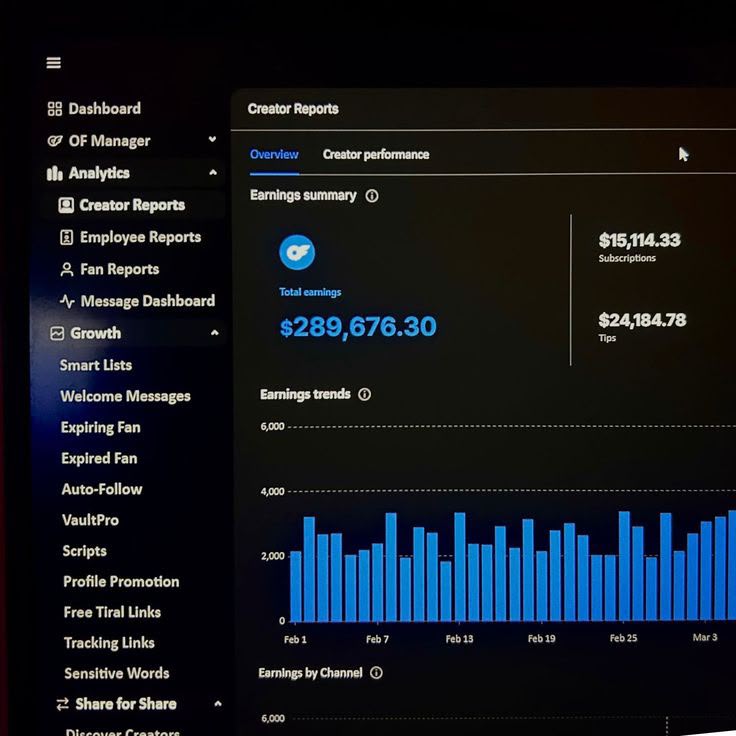
Task: Open Expiring Fan page
Action: tap(100, 428)
